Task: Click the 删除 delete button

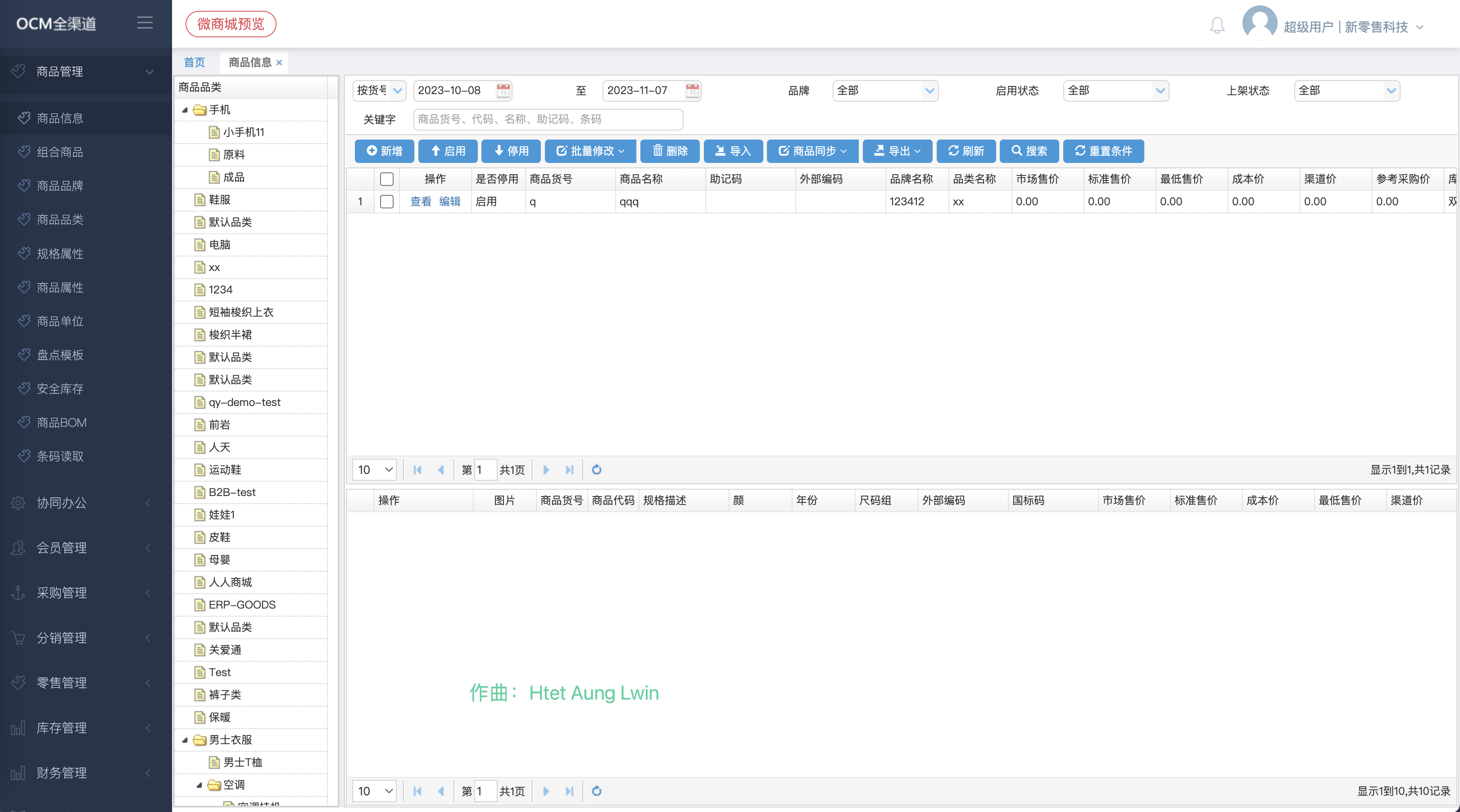Action: (x=670, y=151)
